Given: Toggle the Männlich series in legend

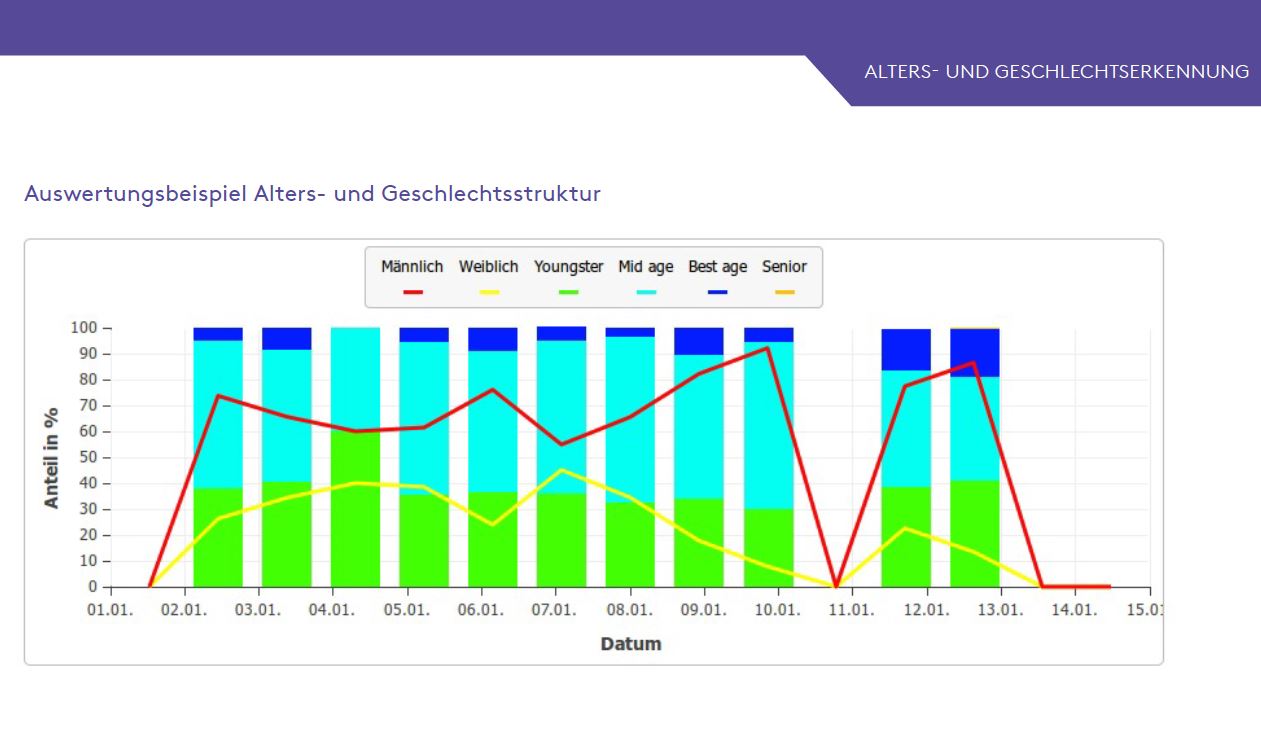Looking at the screenshot, I should click(x=411, y=267).
